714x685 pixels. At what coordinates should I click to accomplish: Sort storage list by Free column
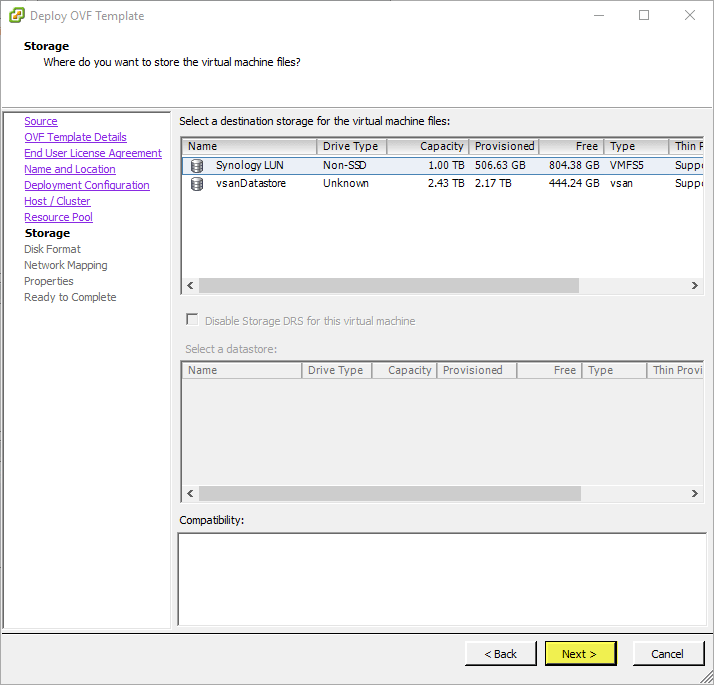(x=571, y=146)
